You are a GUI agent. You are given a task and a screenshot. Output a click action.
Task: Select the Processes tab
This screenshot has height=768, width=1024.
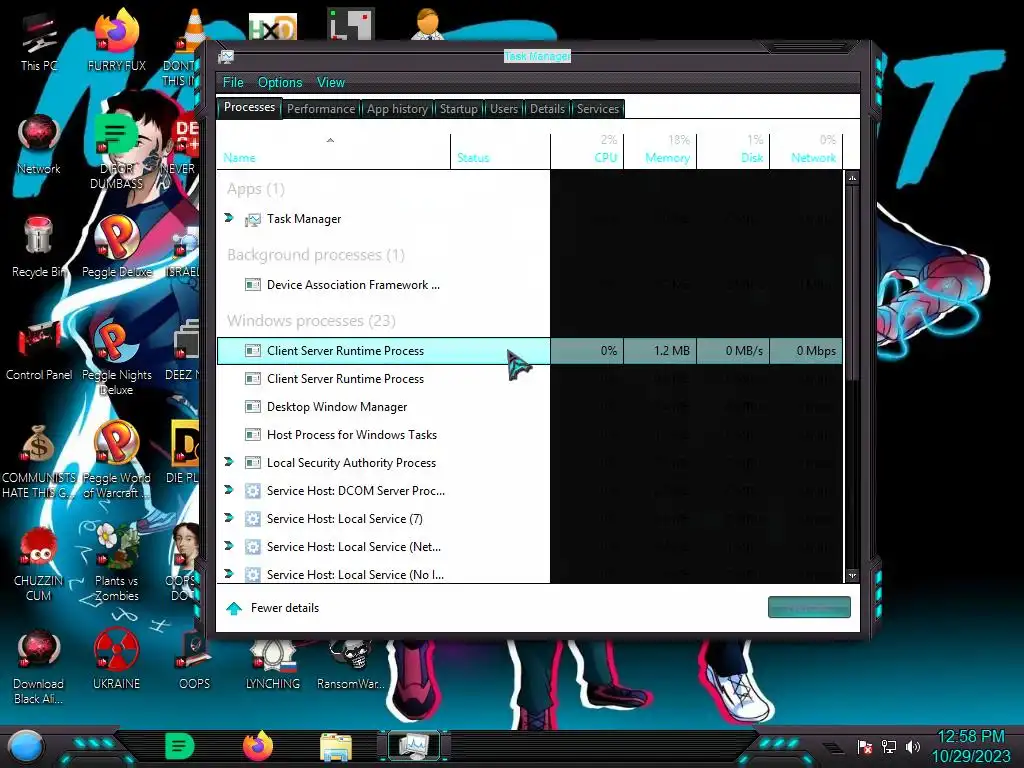[x=249, y=107]
